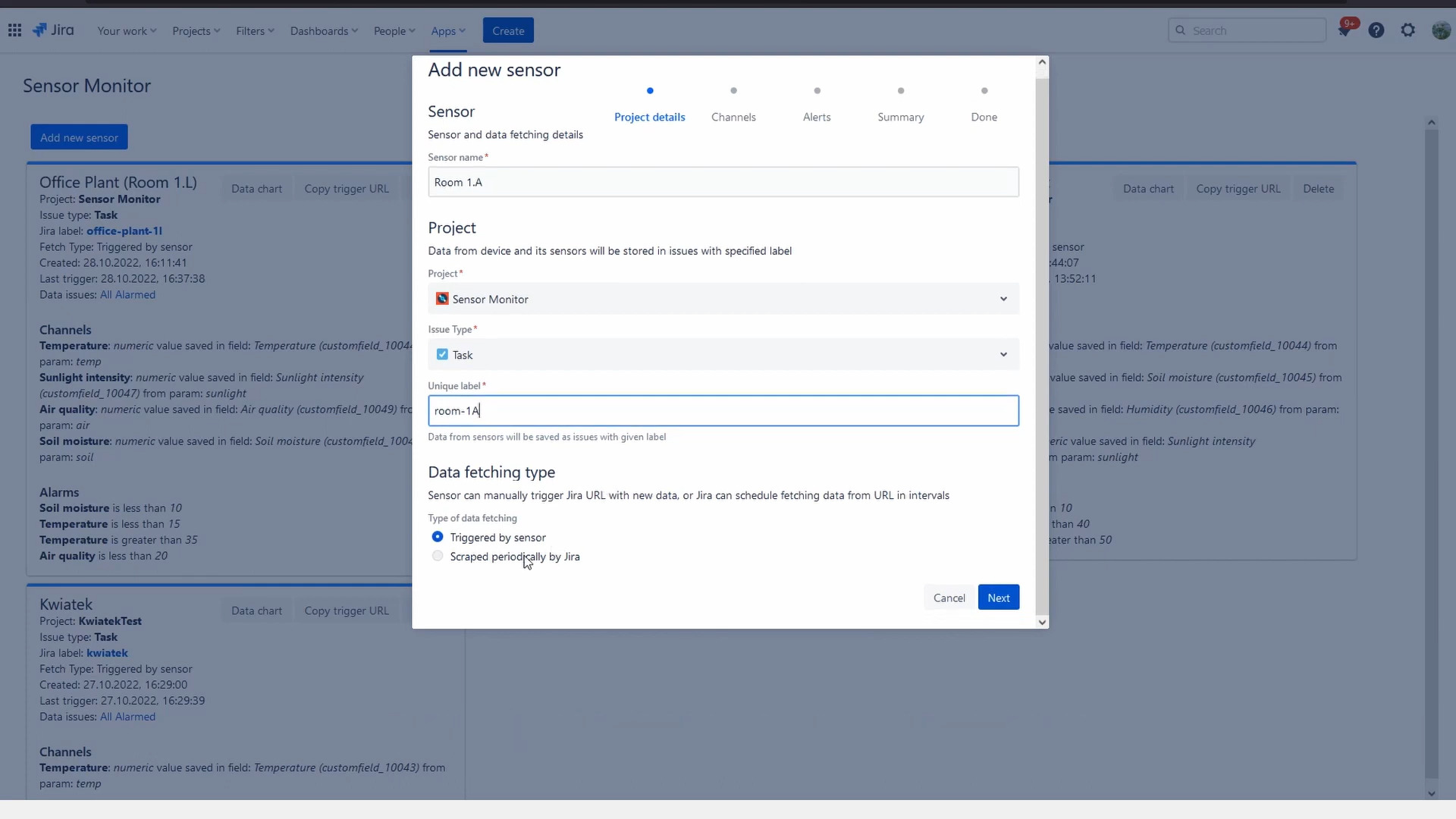Click the Next button

(998, 598)
